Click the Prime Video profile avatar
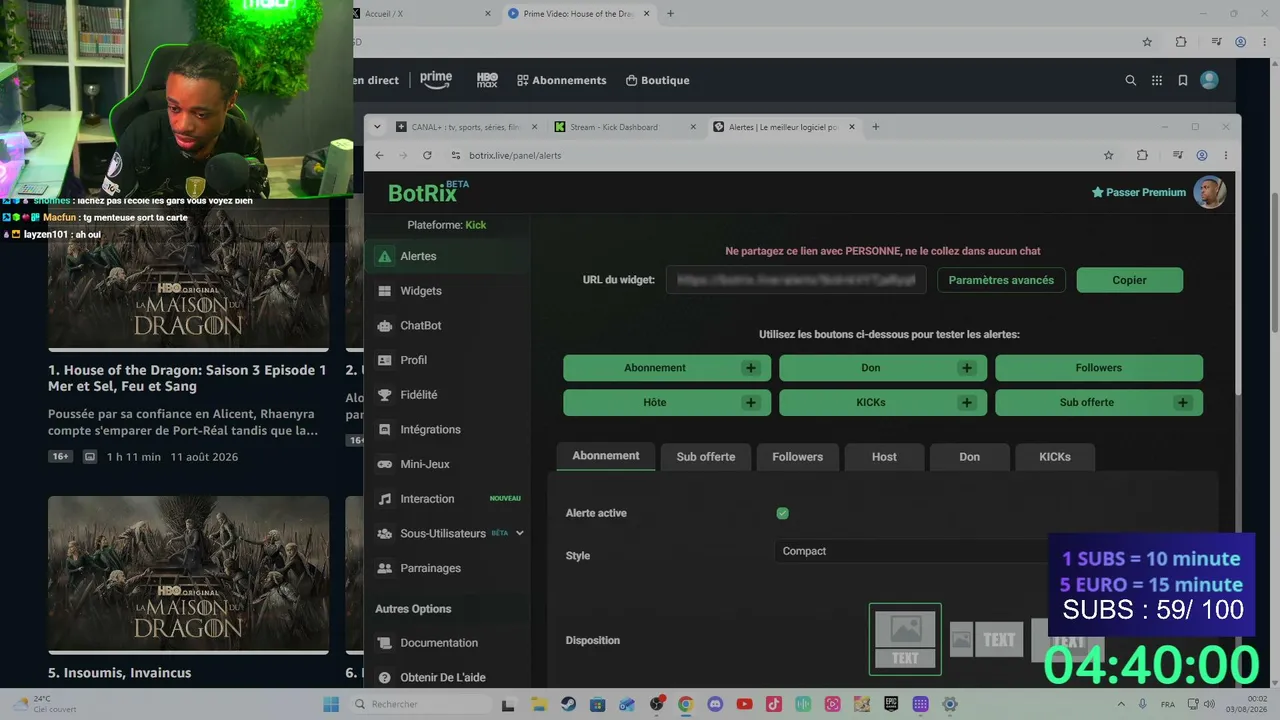The width and height of the screenshot is (1280, 720). [1209, 80]
